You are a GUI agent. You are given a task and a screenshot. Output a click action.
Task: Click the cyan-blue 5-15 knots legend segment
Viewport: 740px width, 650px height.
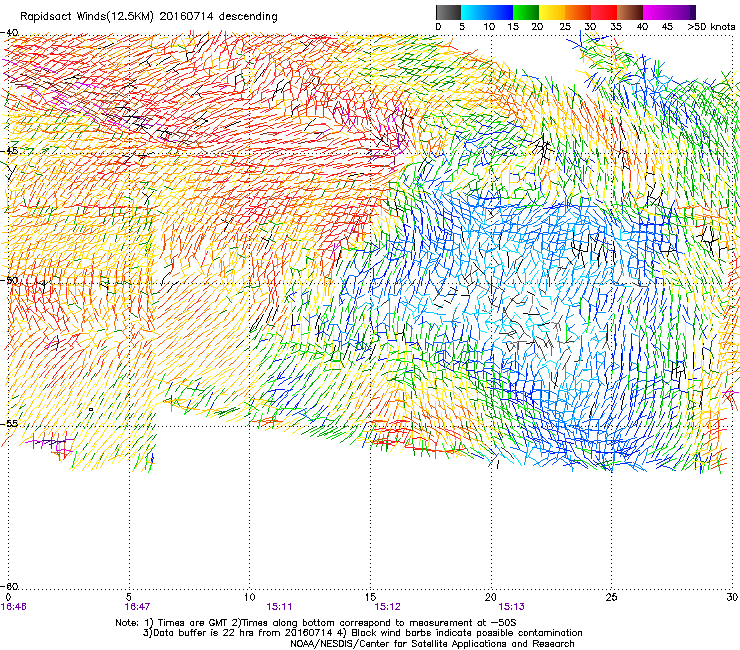(487, 12)
